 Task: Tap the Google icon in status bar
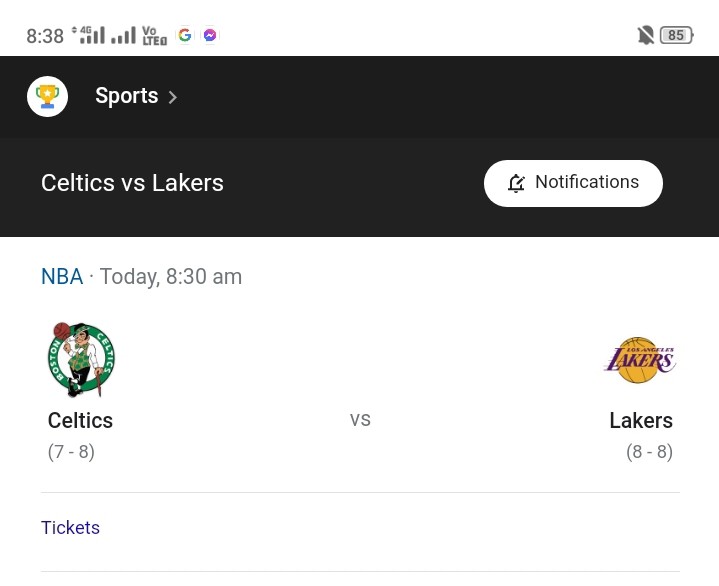185,35
